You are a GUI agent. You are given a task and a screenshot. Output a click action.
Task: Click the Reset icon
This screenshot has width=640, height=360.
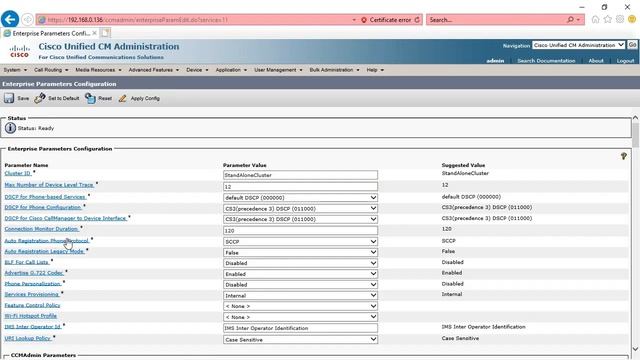(x=90, y=98)
